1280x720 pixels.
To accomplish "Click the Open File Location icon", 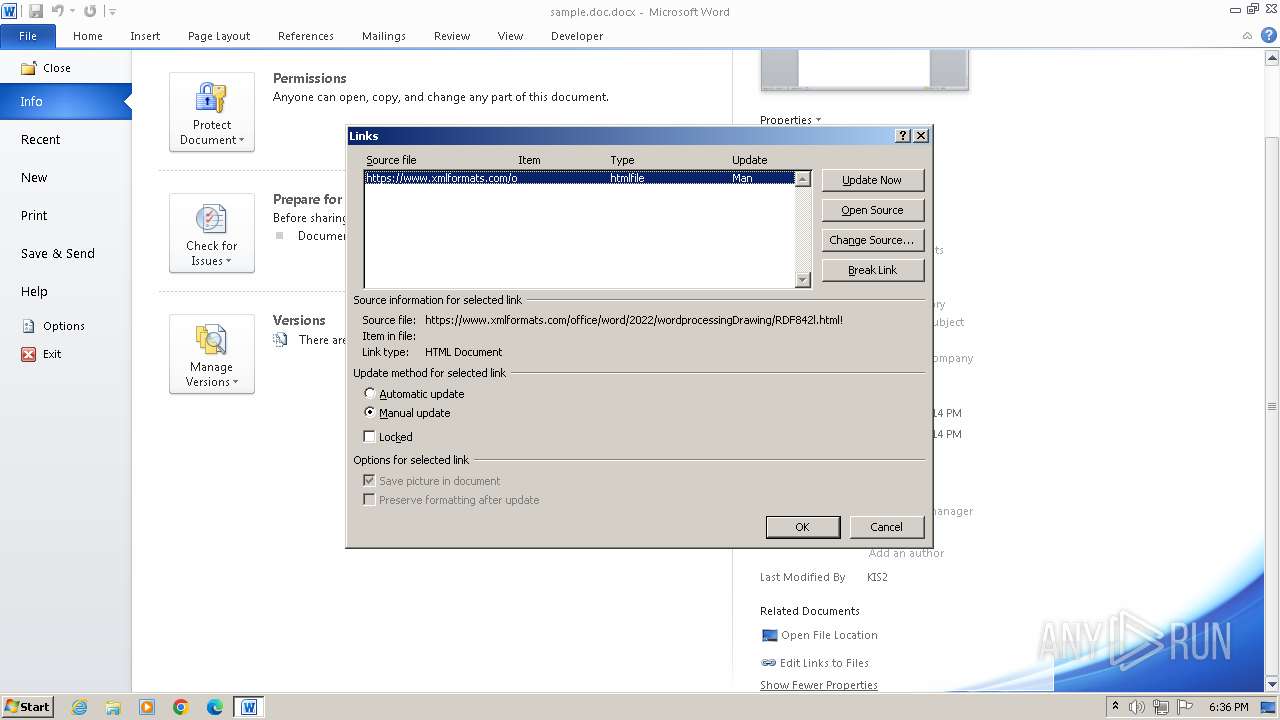I will [x=769, y=635].
